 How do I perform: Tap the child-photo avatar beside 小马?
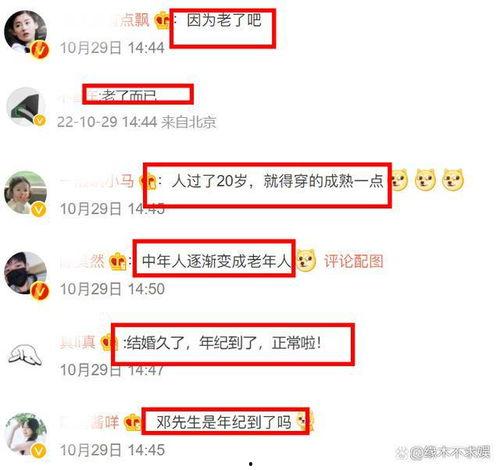click(x=25, y=193)
